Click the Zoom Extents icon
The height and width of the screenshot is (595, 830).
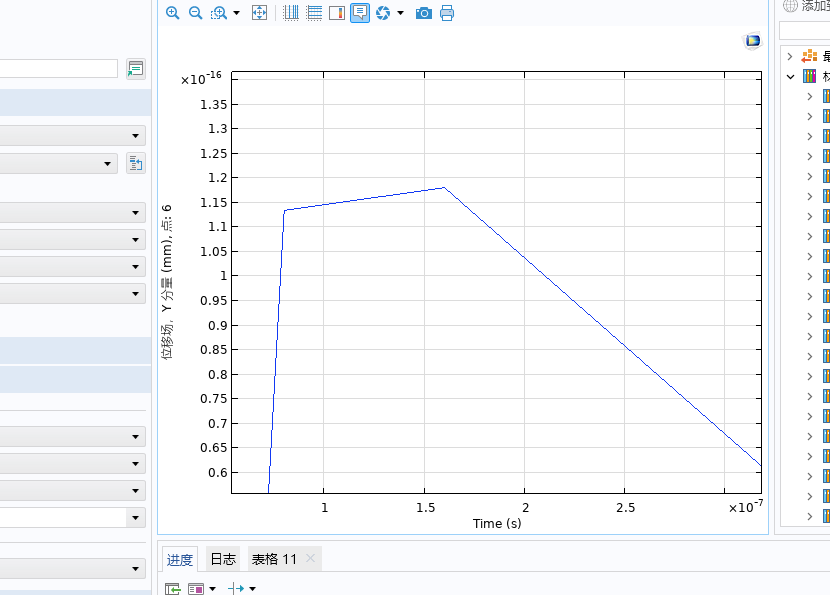pyautogui.click(x=259, y=13)
